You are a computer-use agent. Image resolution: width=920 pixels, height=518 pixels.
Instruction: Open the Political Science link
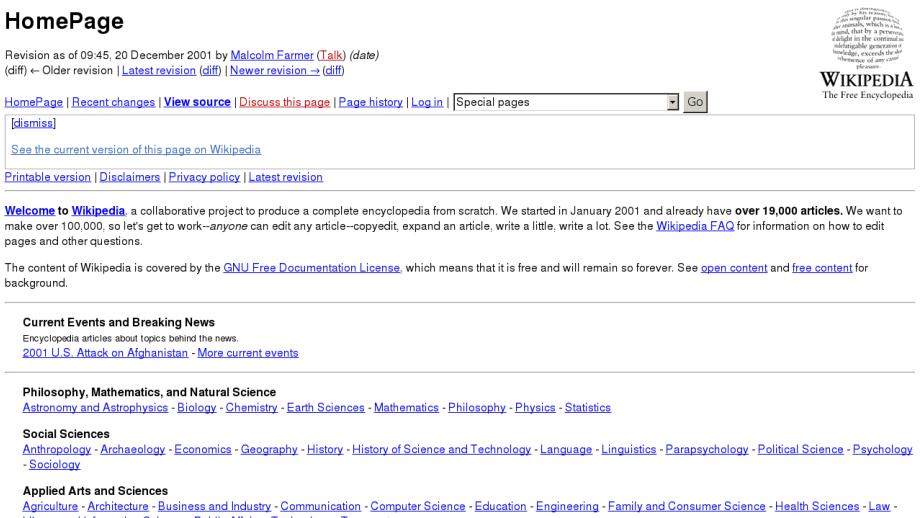click(x=800, y=449)
